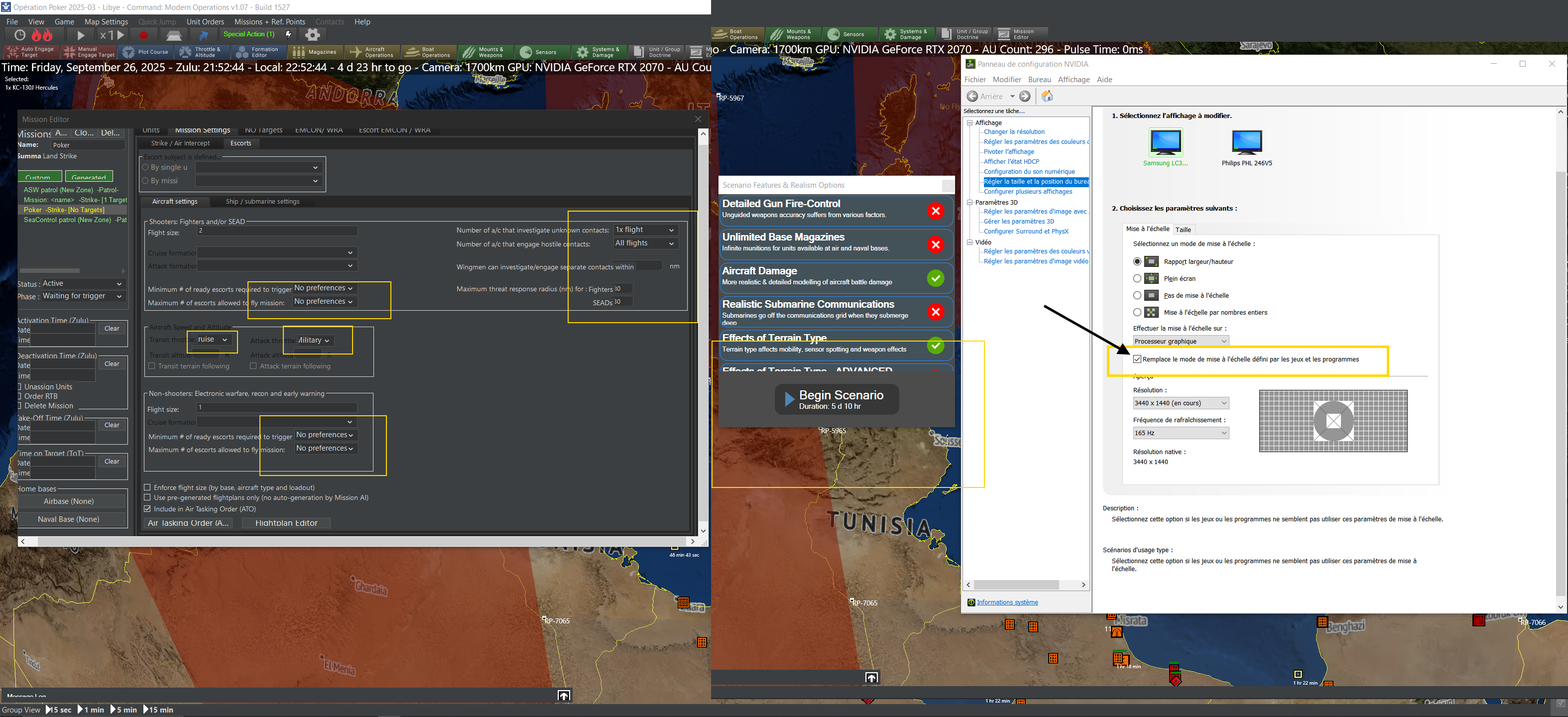
Task: Click NVIDIA panel forward arrow
Action: pos(1025,96)
